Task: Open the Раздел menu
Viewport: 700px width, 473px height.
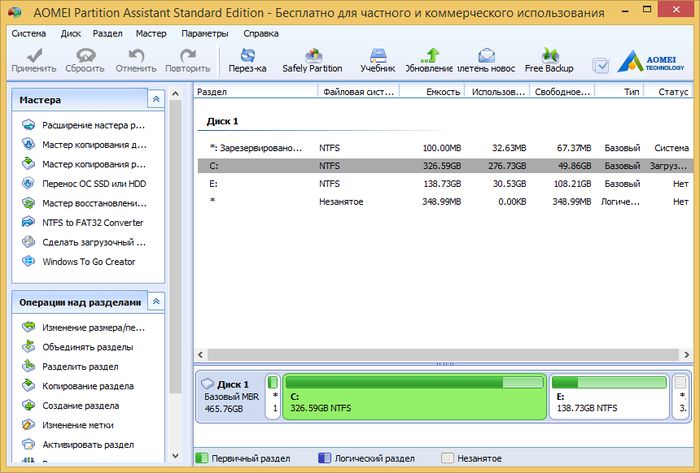Action: (x=108, y=33)
